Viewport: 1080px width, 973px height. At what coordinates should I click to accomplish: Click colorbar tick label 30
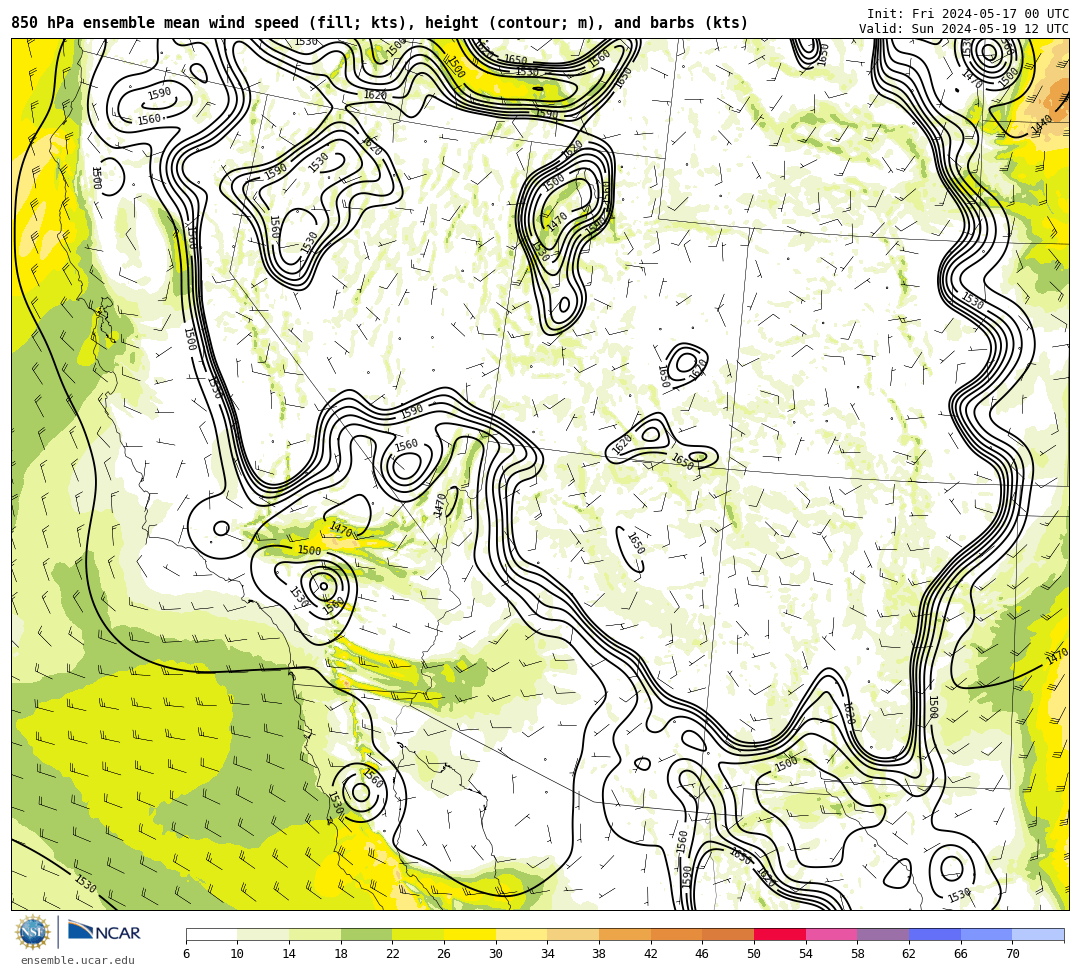click(x=496, y=954)
